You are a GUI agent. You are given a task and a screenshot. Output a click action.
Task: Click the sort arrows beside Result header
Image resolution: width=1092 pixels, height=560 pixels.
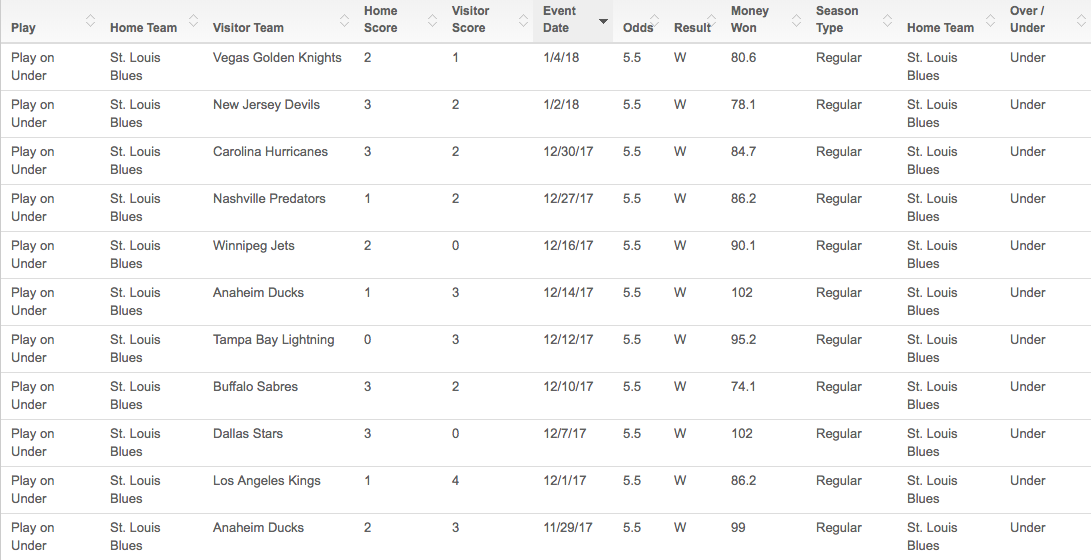point(714,20)
